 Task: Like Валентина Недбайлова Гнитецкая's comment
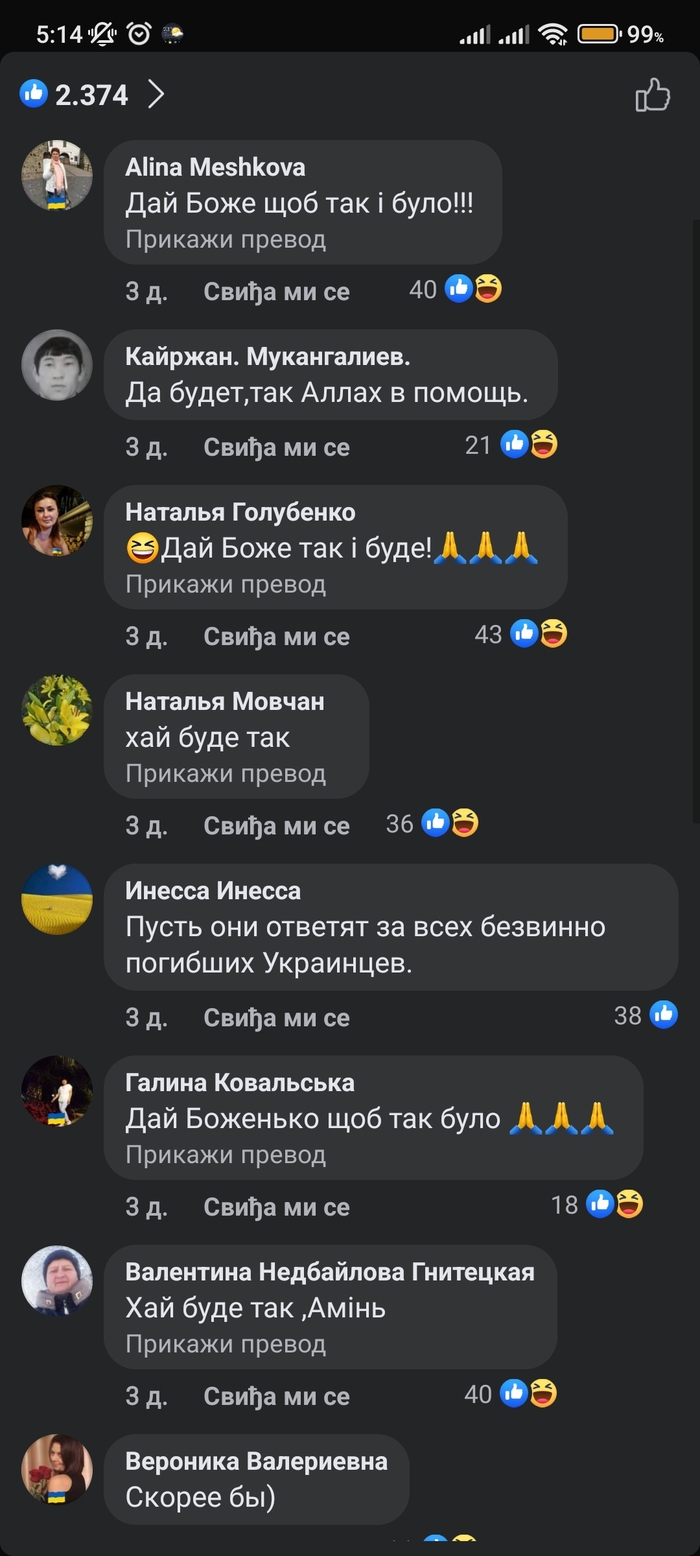tap(277, 1397)
